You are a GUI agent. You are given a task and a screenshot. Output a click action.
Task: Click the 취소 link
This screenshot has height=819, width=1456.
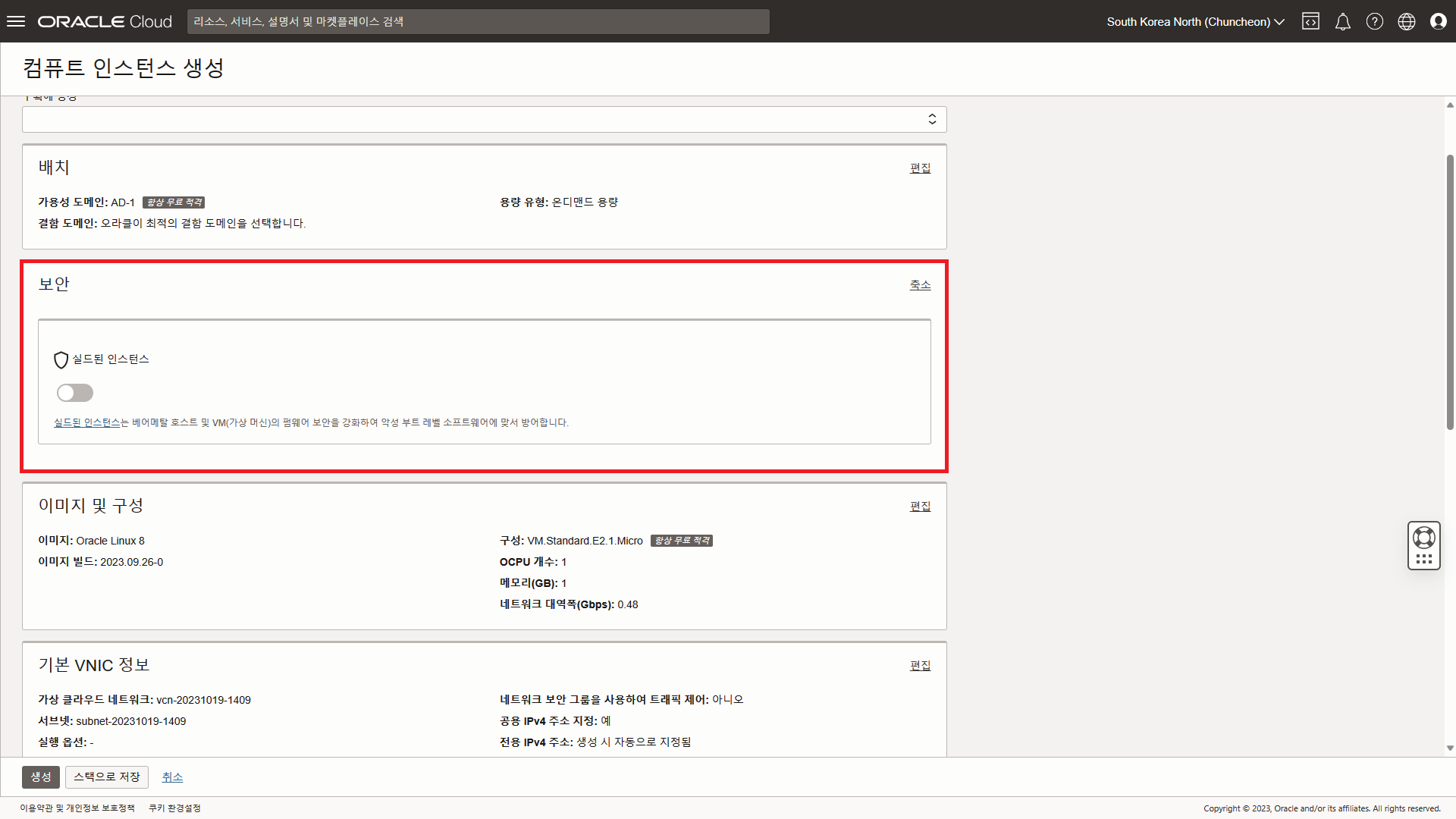pos(172,777)
